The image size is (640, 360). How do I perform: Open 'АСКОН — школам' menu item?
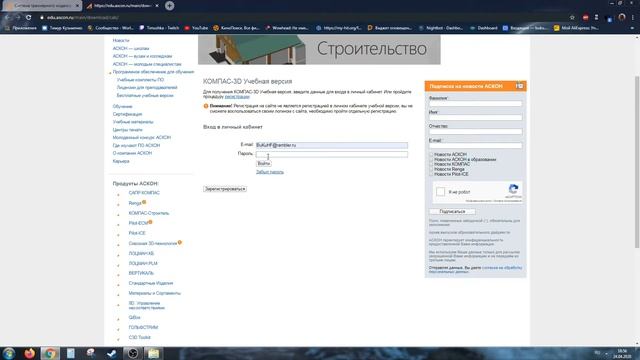pos(131,48)
